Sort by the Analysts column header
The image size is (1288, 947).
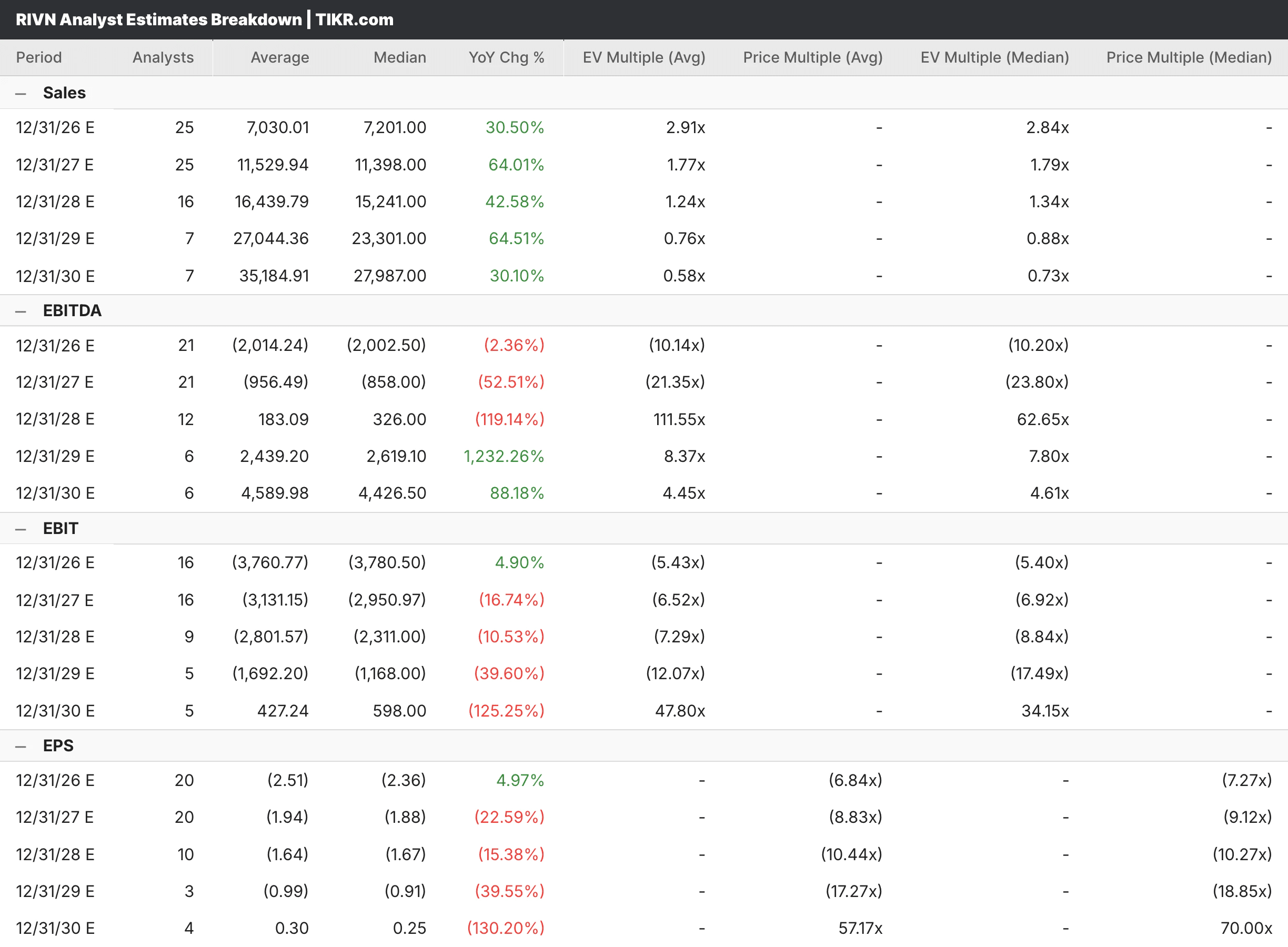[x=163, y=57]
